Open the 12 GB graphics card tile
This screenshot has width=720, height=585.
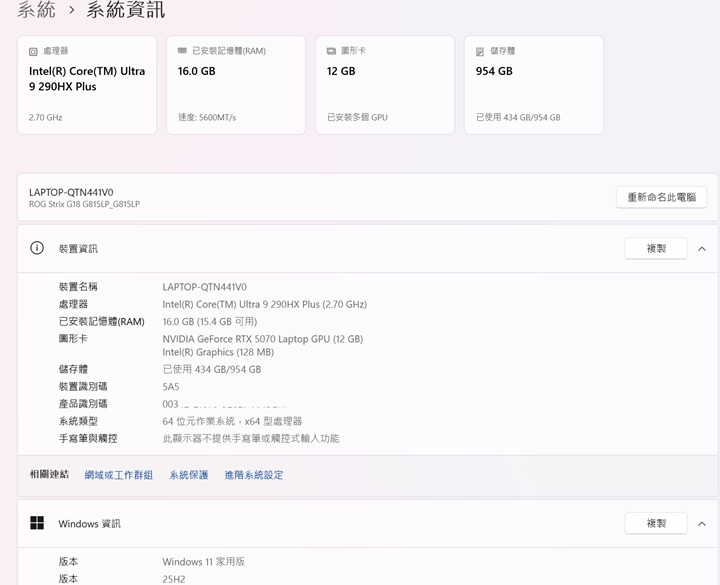click(x=385, y=85)
